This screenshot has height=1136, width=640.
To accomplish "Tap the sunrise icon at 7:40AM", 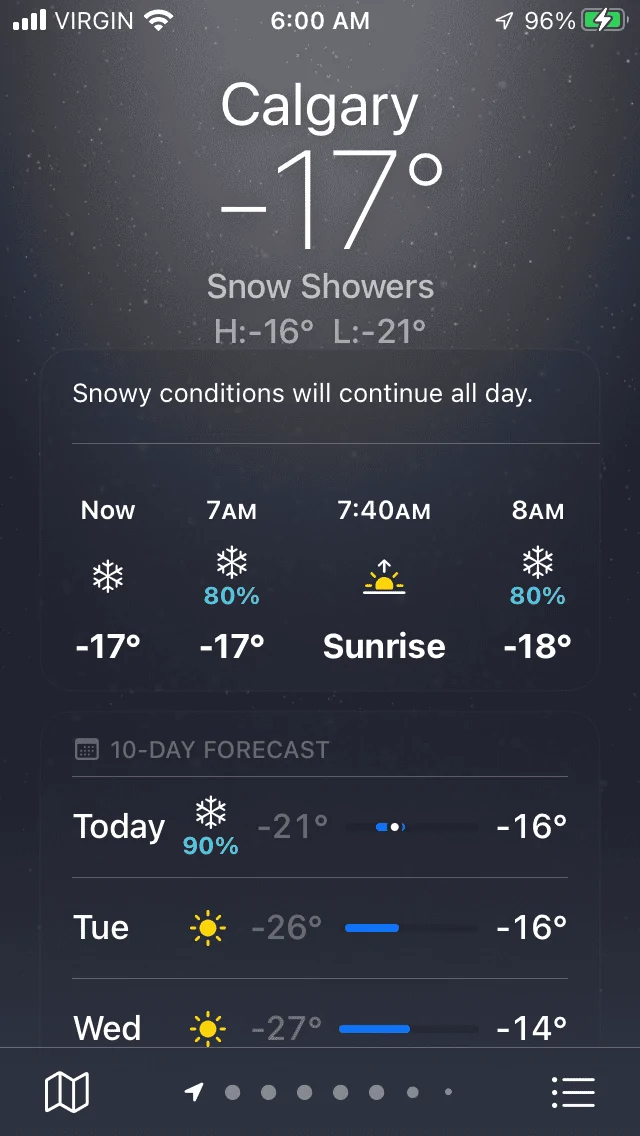I will tap(384, 577).
